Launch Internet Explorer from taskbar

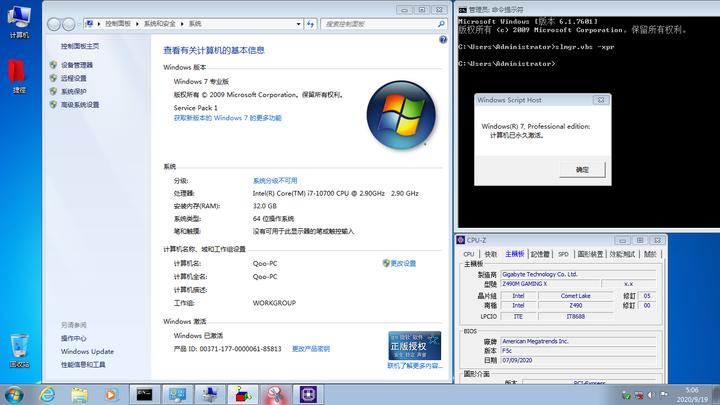pos(47,394)
